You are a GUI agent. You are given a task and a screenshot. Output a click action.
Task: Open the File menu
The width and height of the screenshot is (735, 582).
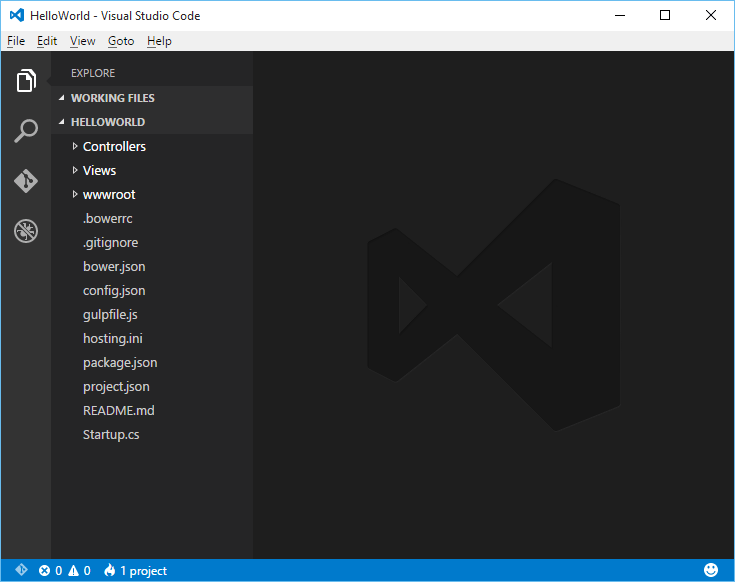[16, 41]
